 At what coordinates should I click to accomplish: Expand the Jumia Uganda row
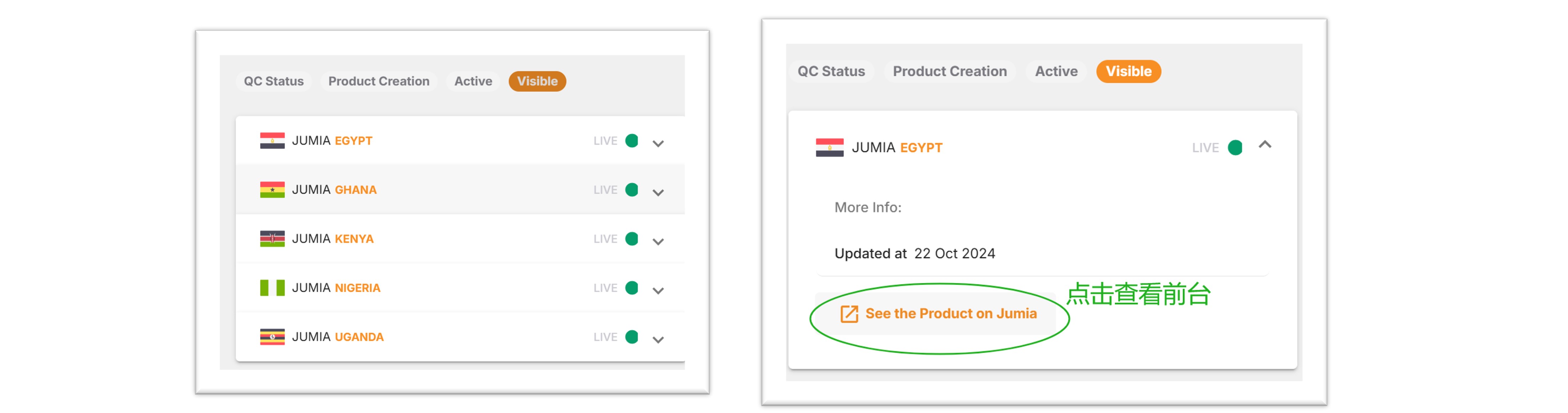pyautogui.click(x=658, y=340)
